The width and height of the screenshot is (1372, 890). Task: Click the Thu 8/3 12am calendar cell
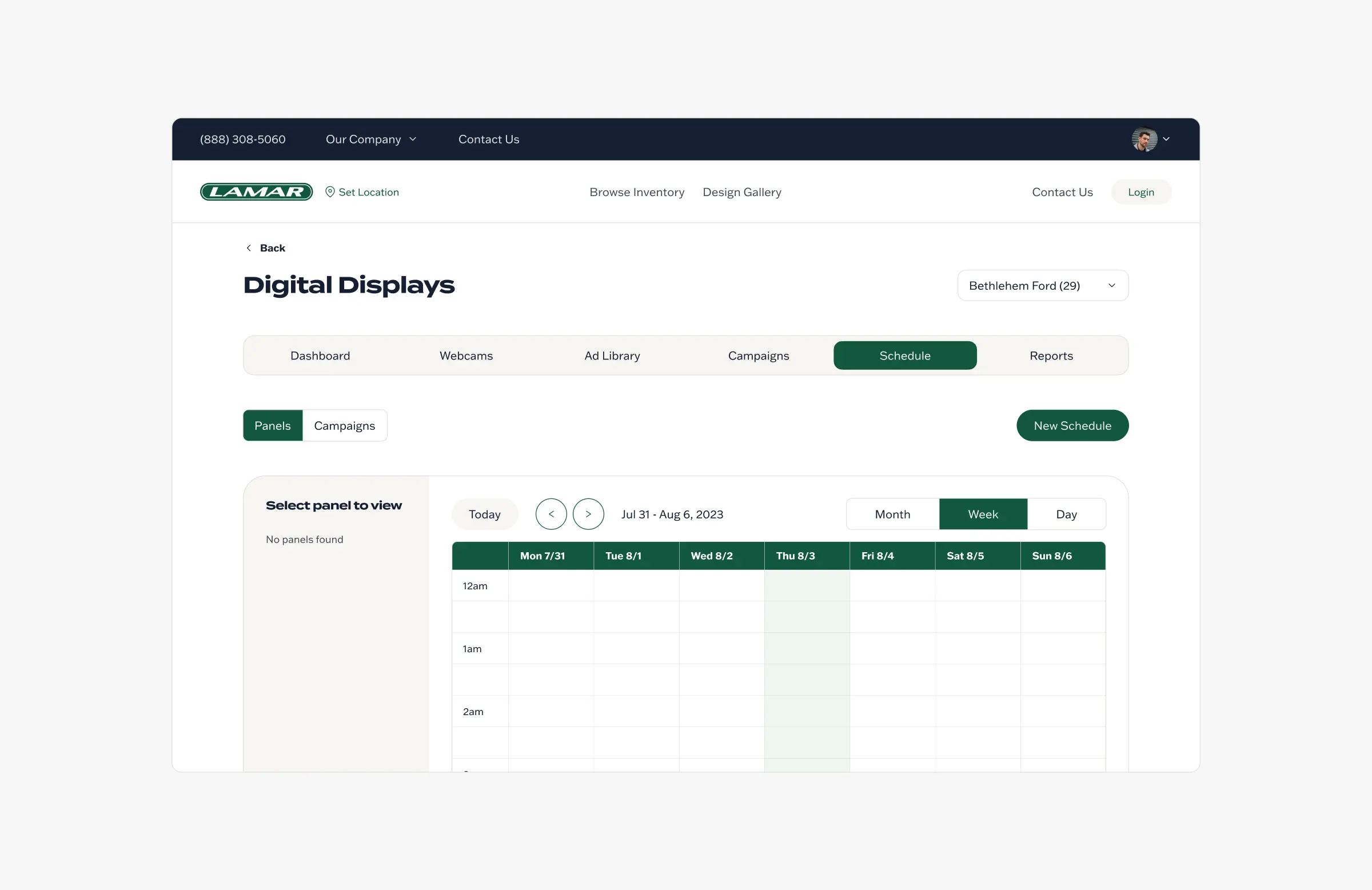(807, 586)
